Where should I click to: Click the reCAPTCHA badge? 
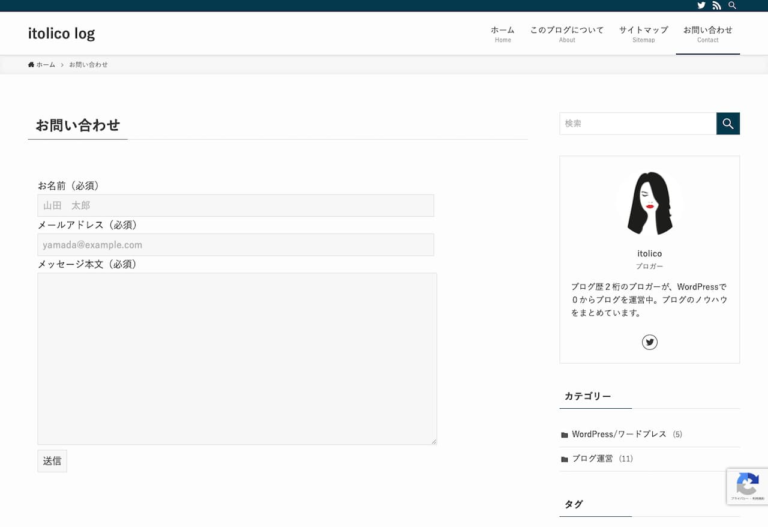746,486
